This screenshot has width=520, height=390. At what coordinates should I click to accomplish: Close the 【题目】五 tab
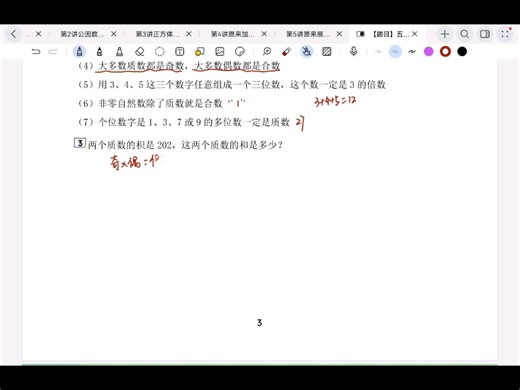415,34
